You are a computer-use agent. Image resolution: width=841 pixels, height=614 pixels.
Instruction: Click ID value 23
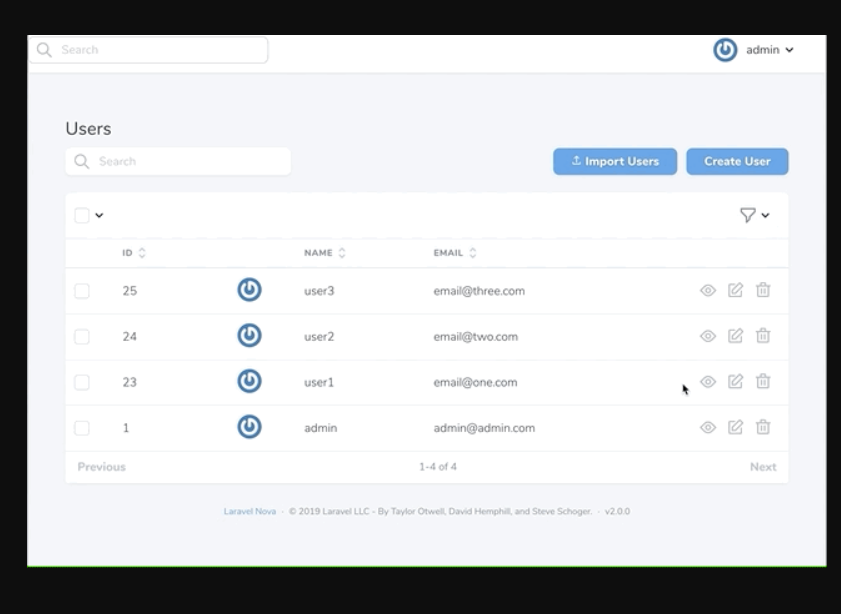tap(130, 382)
